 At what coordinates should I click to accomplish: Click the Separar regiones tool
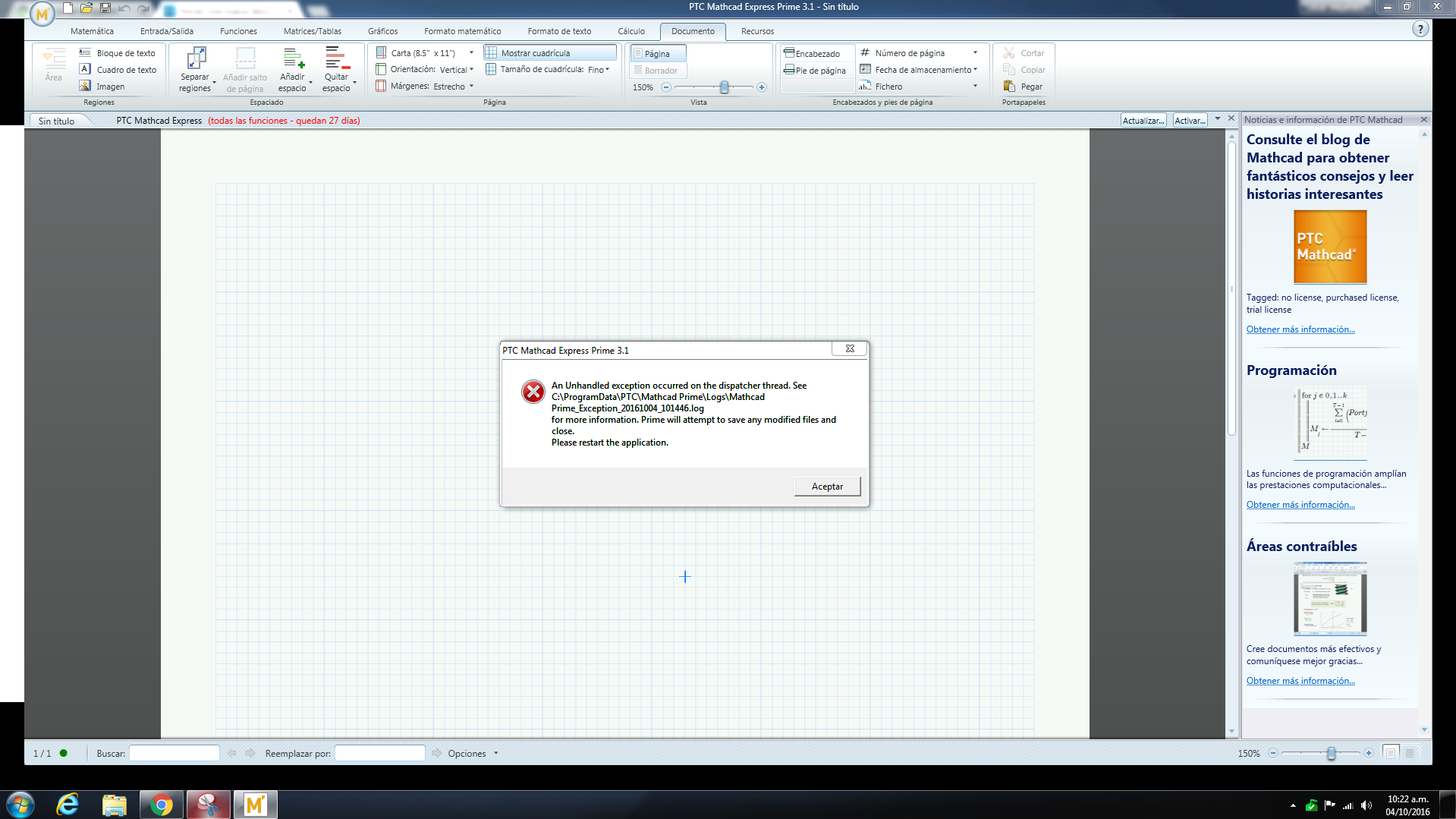pyautogui.click(x=196, y=69)
